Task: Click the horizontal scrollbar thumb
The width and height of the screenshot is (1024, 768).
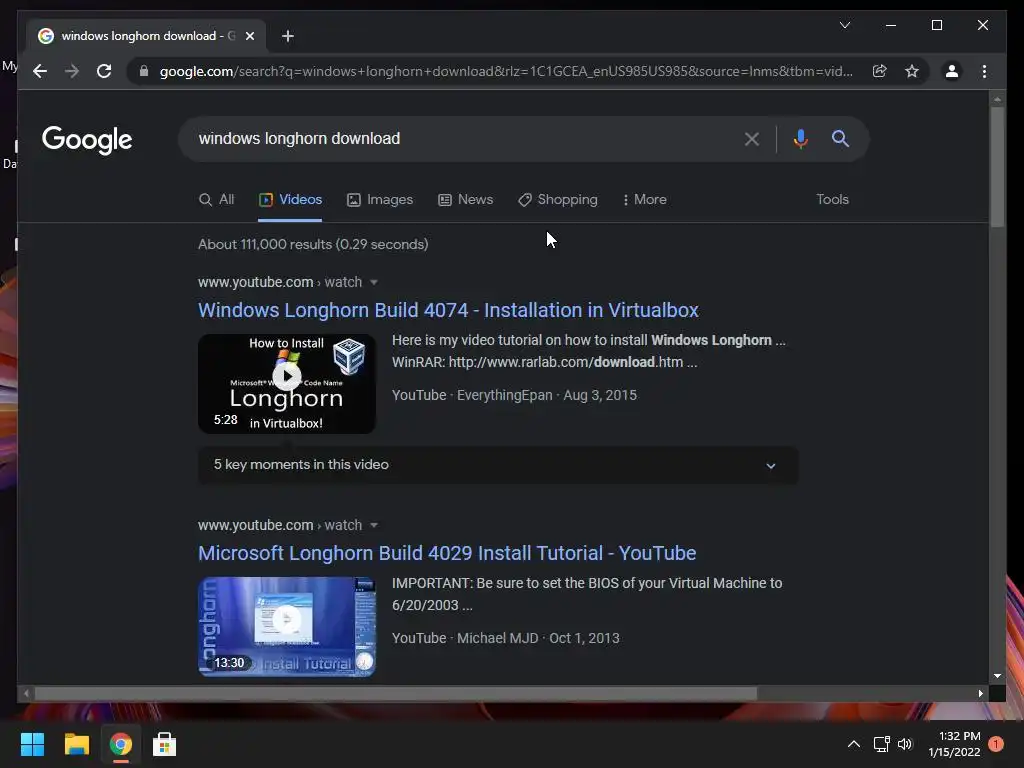Action: [396, 694]
